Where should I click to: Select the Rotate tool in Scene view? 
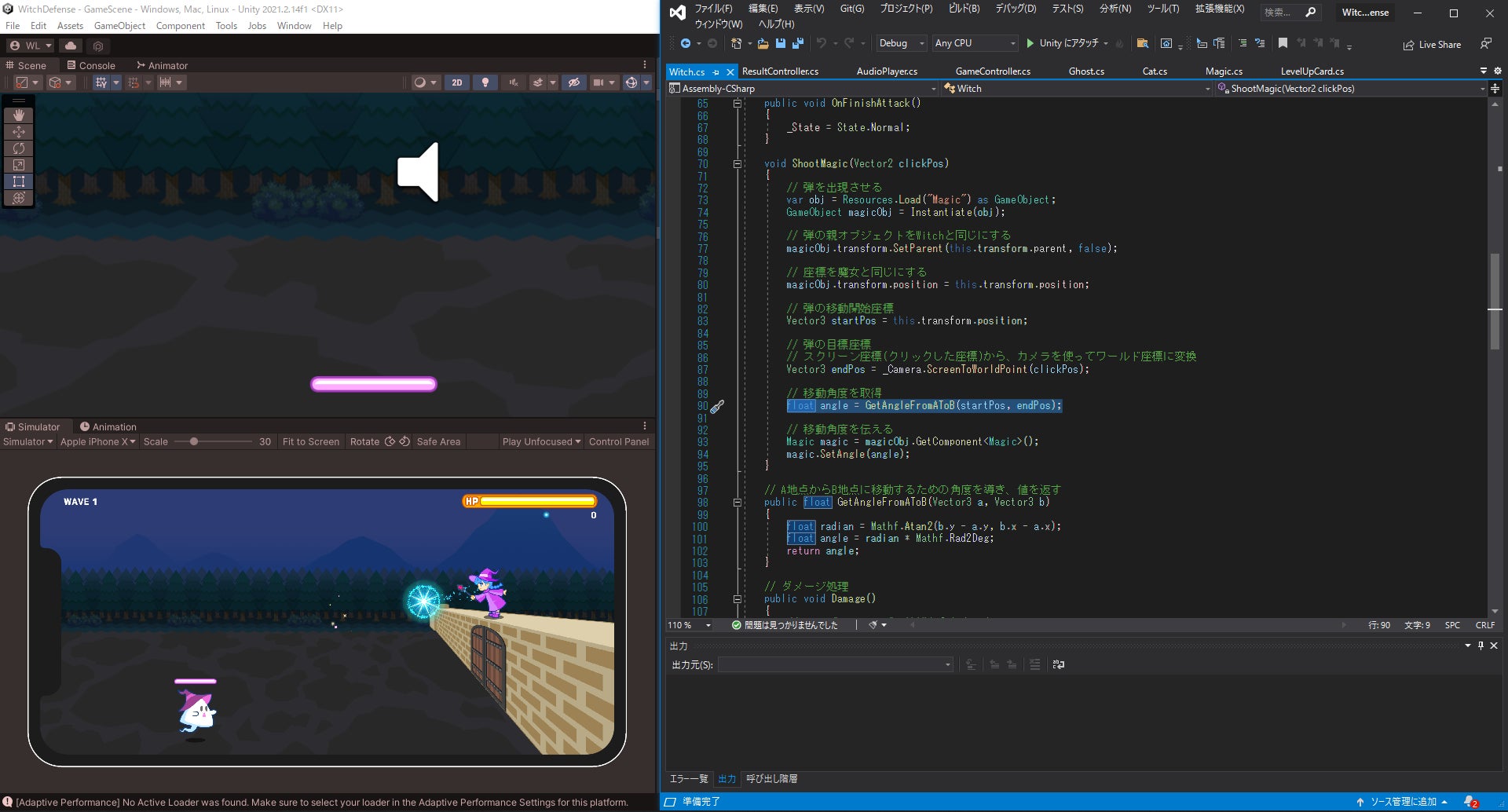tap(19, 148)
